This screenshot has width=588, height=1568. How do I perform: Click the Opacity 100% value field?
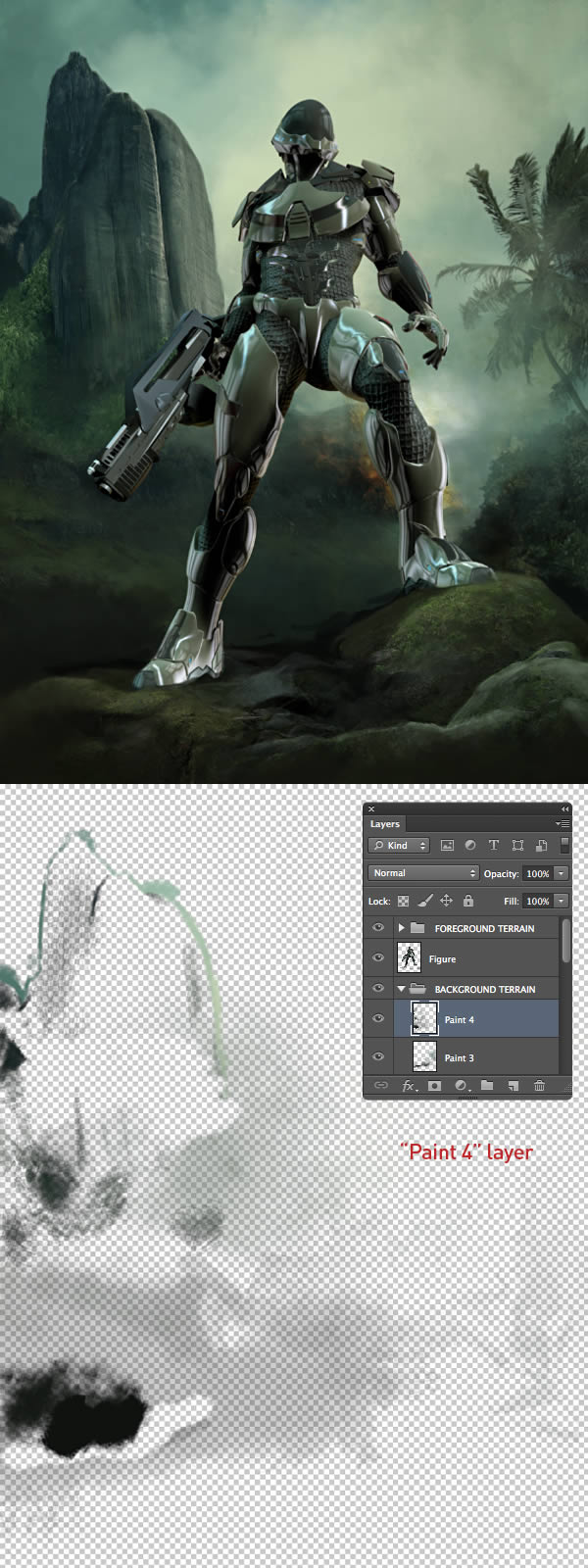click(x=538, y=873)
